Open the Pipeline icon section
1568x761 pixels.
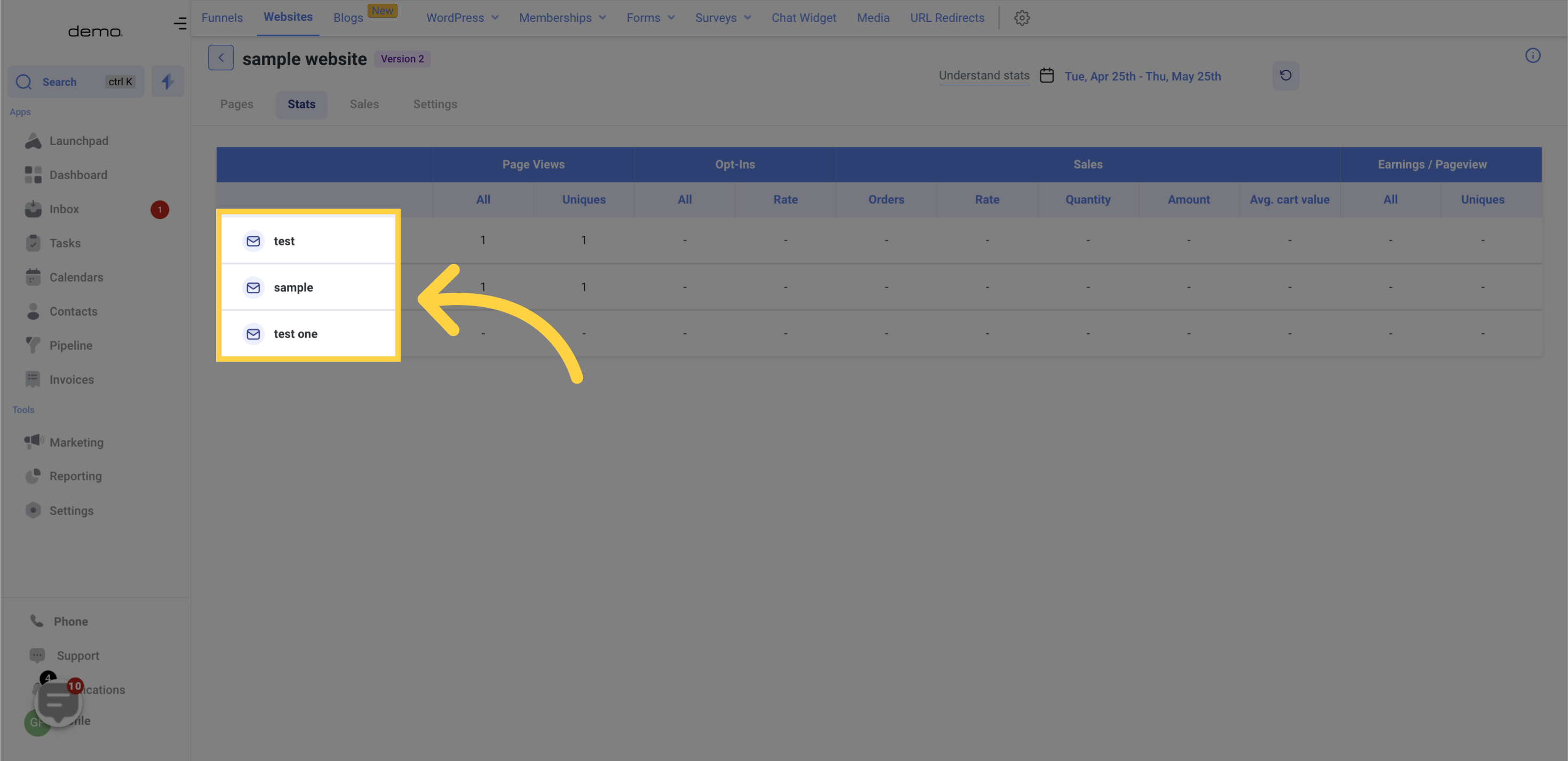(33, 345)
